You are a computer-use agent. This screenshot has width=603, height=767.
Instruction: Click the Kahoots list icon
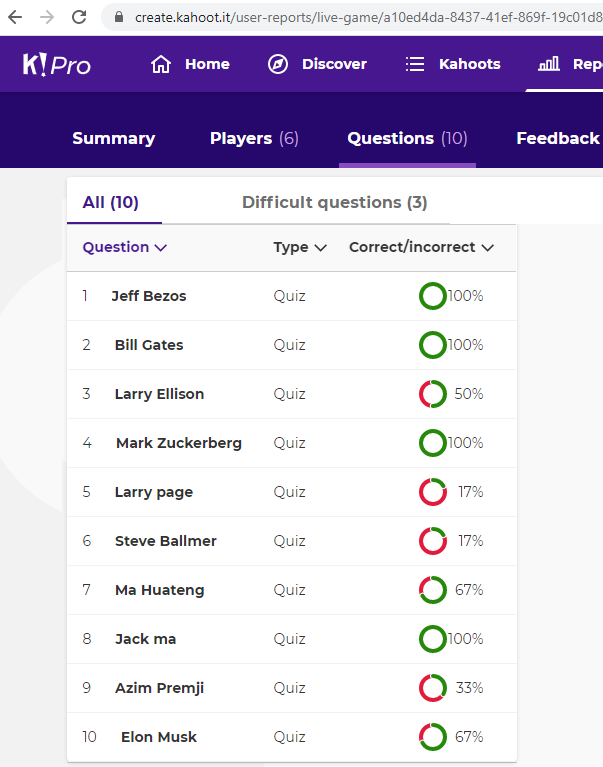coord(415,64)
